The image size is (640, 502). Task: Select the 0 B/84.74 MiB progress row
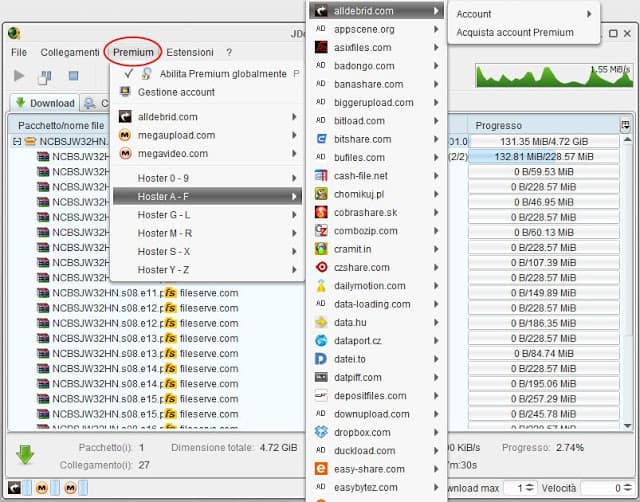point(544,353)
